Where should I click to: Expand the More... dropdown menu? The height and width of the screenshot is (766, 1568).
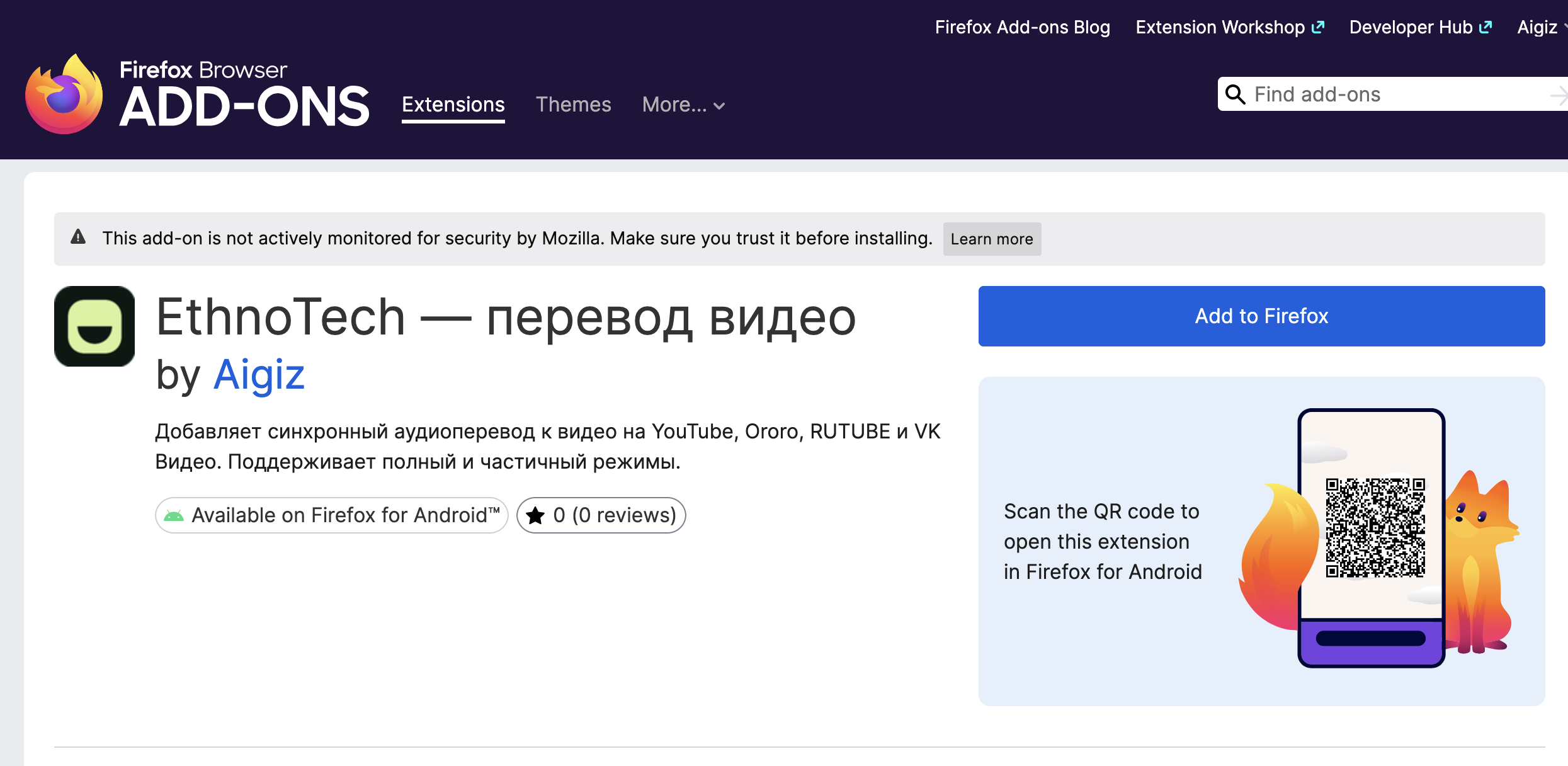(x=684, y=105)
